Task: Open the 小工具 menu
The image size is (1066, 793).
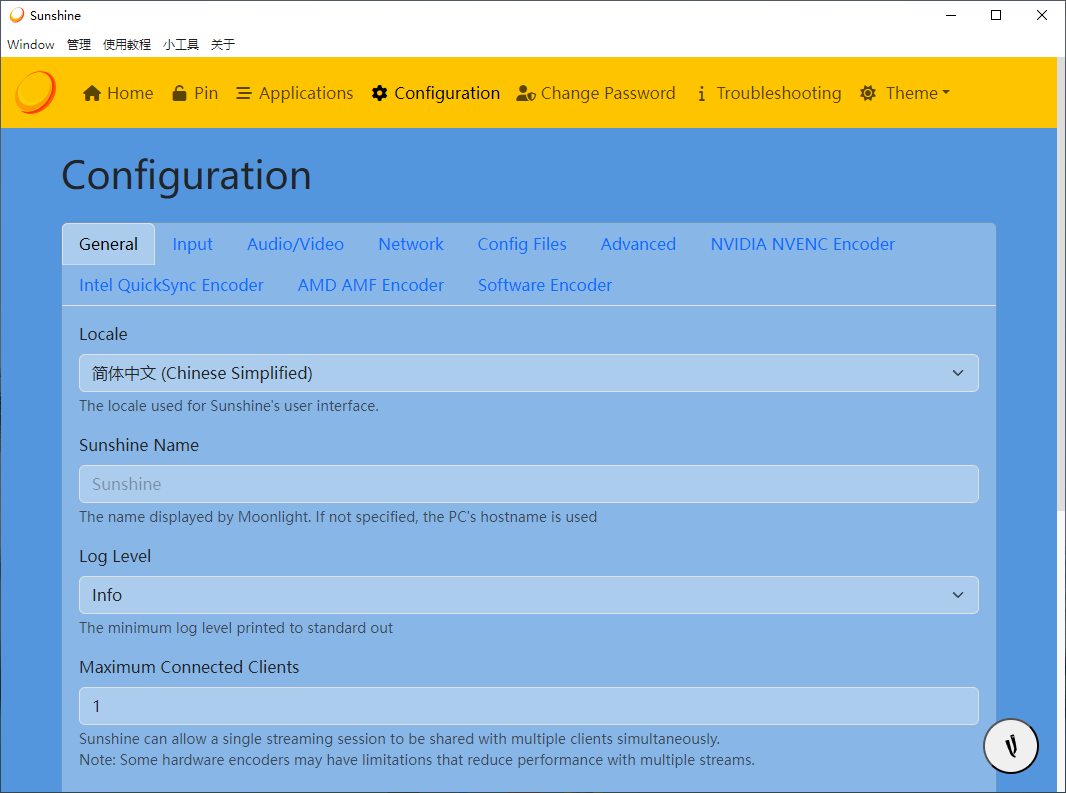Action: coord(181,44)
